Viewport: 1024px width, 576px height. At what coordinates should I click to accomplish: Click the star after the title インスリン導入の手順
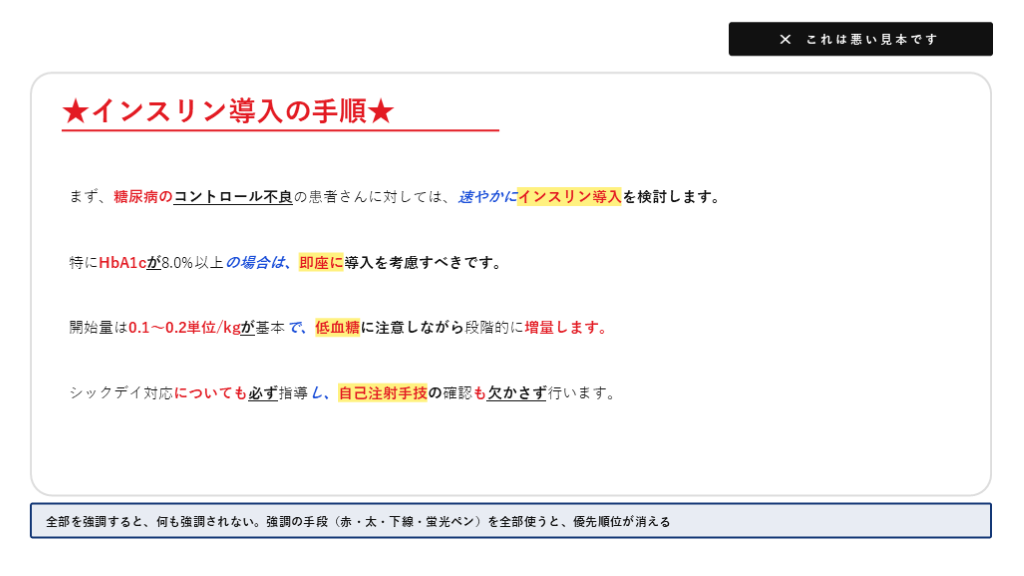point(381,112)
